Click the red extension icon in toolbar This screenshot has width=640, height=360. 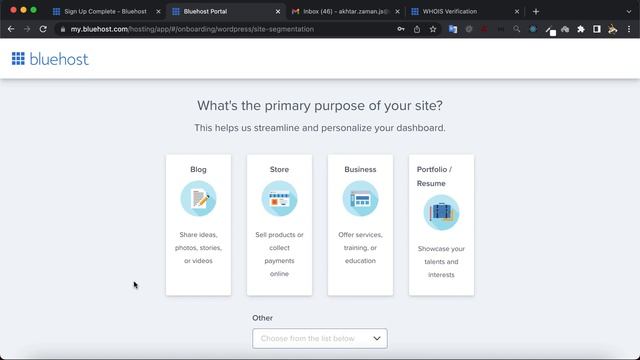coord(484,29)
